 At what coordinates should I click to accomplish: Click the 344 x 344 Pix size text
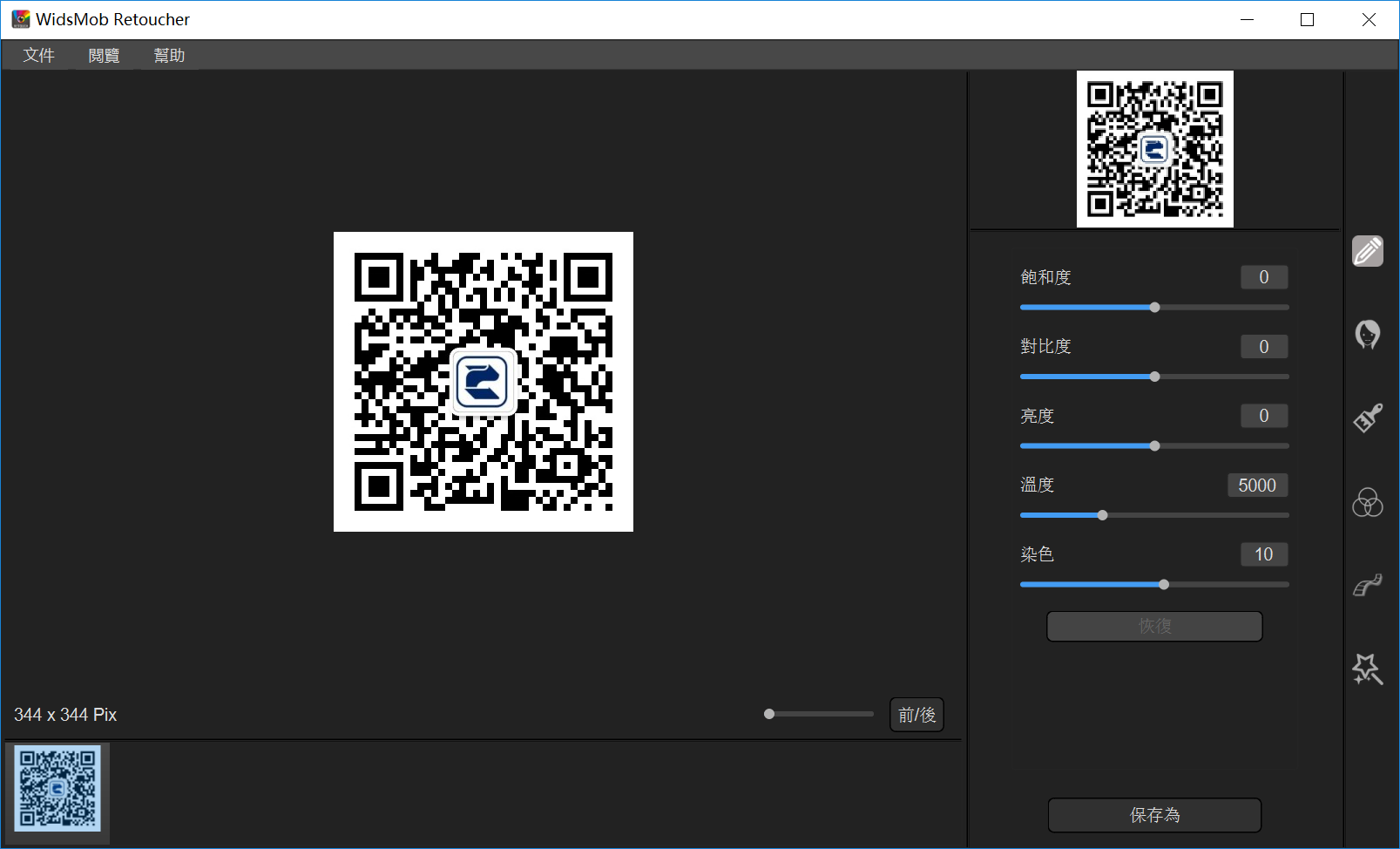coord(65,715)
